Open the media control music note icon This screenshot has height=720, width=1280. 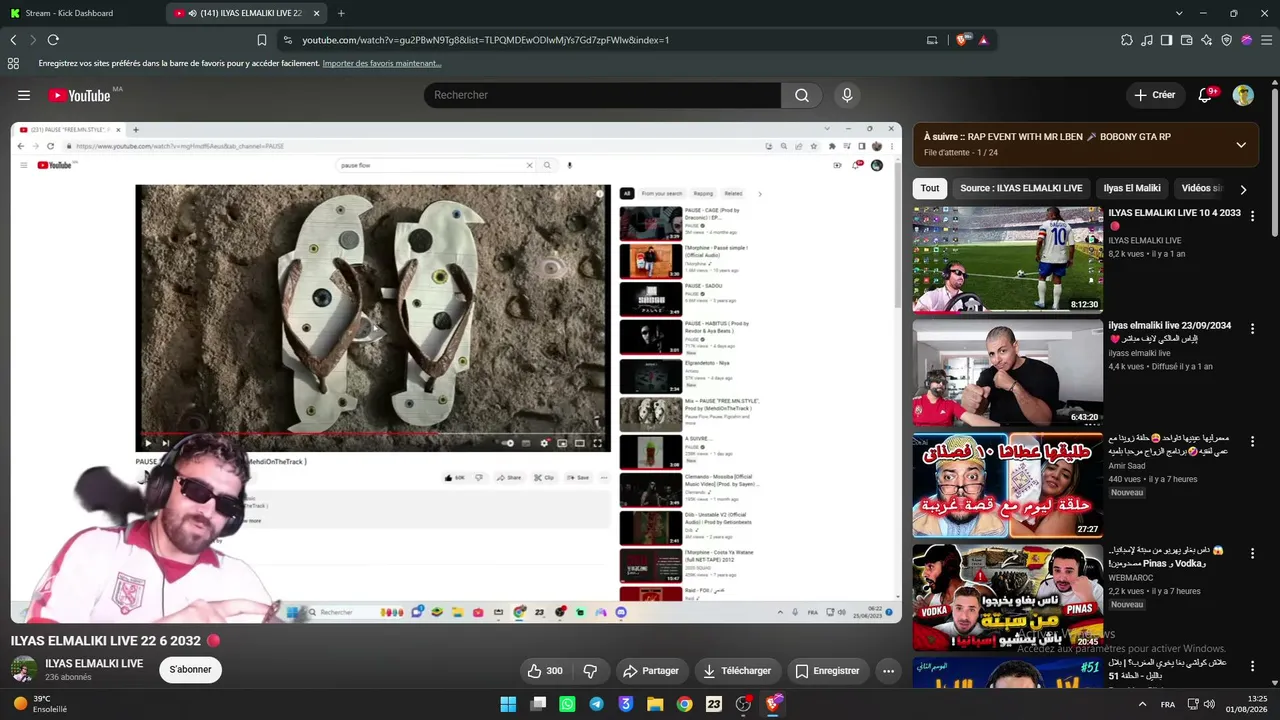[1147, 40]
